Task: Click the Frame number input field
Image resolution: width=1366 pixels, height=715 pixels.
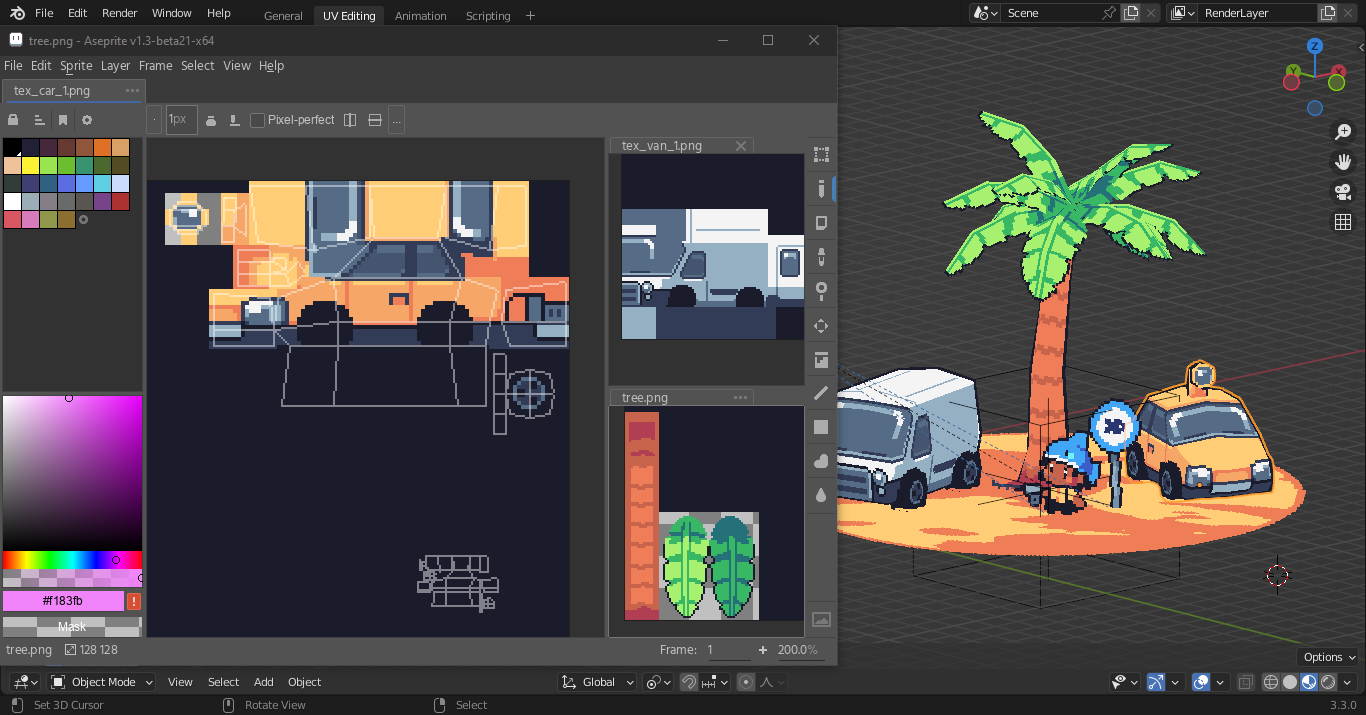Action: pos(728,649)
